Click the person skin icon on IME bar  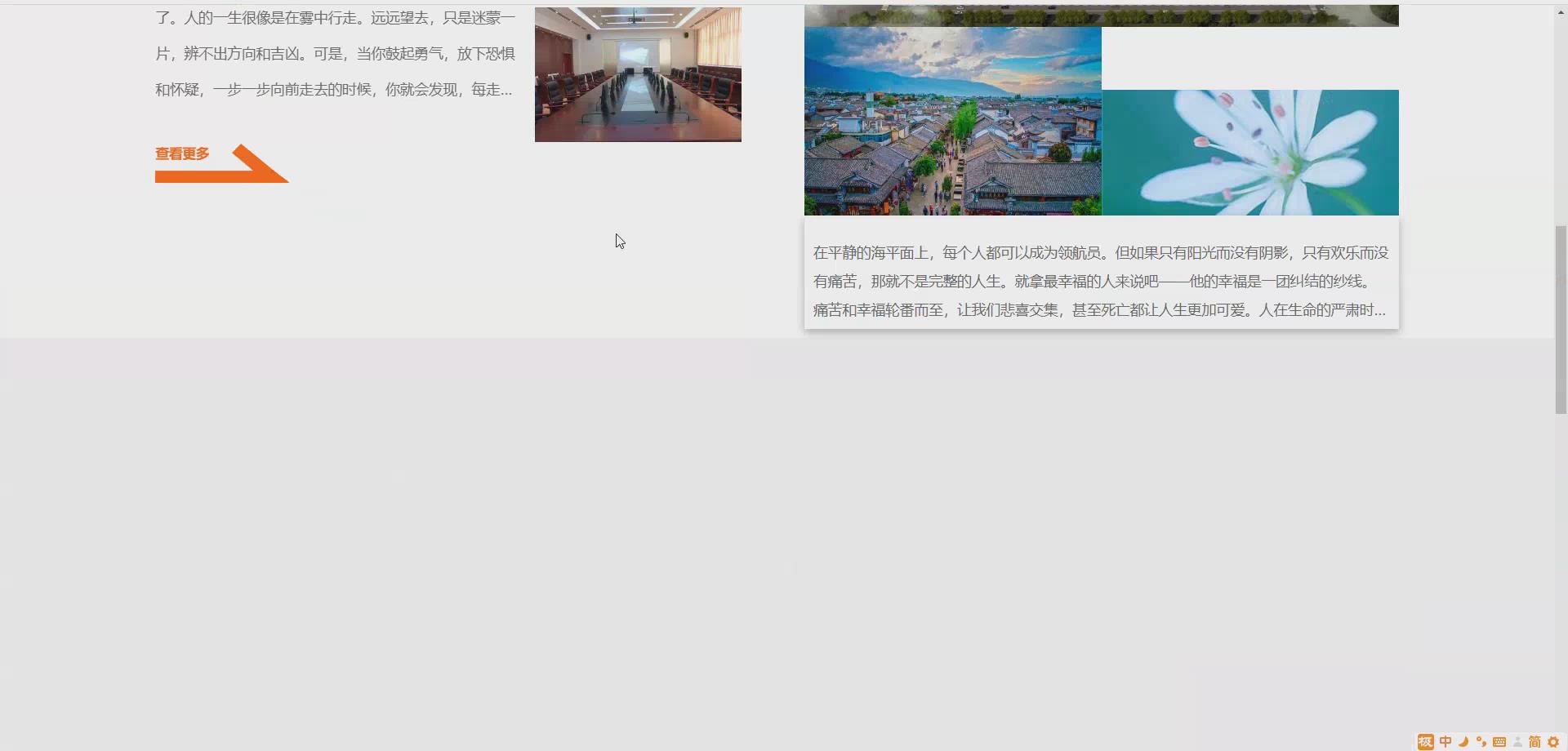pos(1519,742)
